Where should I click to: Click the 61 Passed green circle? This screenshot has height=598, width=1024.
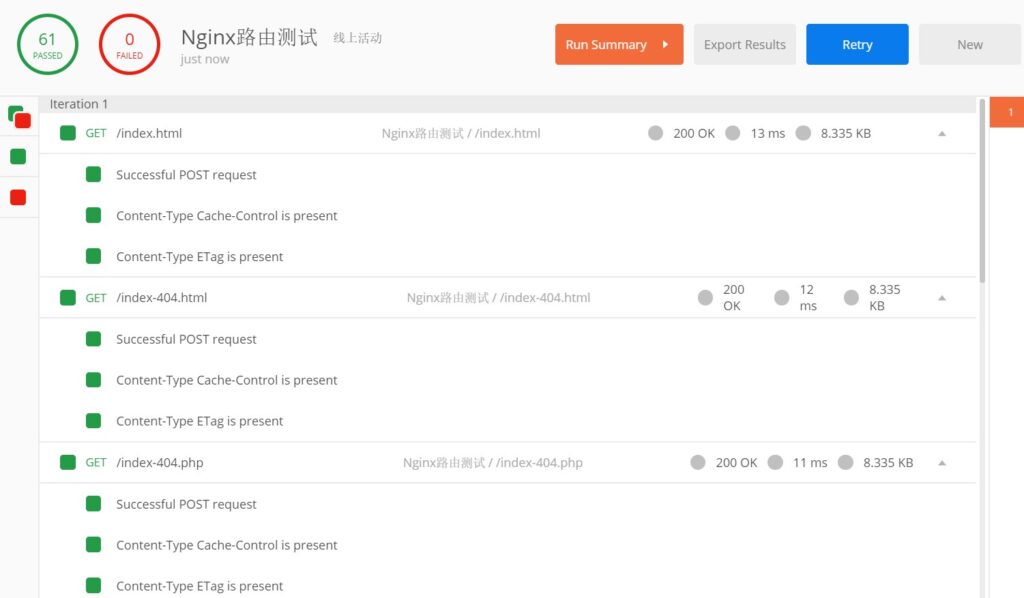[47, 45]
